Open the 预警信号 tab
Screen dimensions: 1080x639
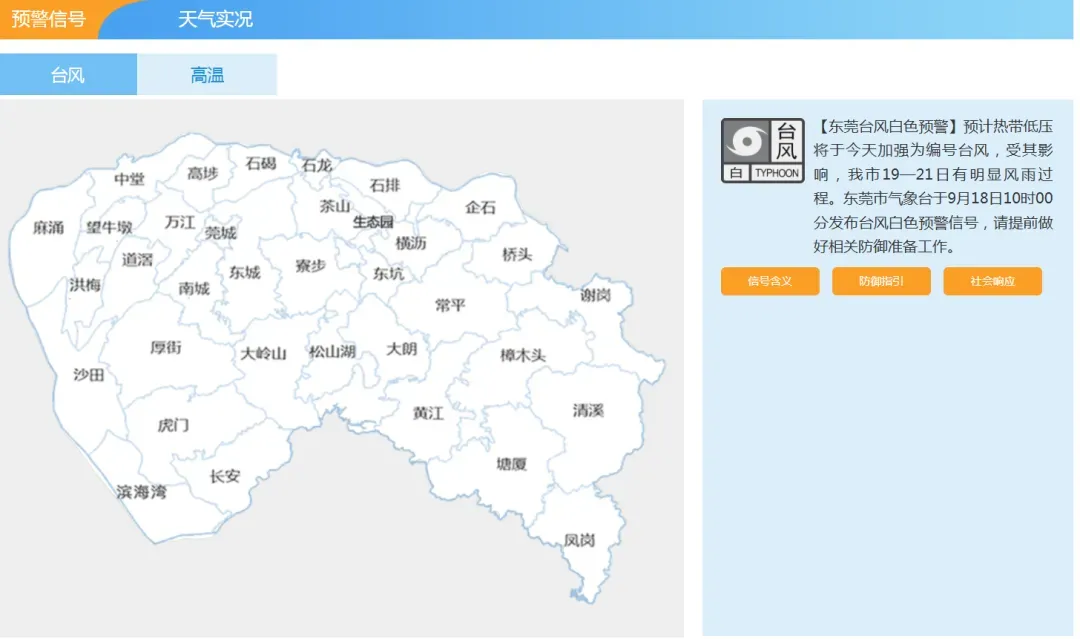click(48, 19)
